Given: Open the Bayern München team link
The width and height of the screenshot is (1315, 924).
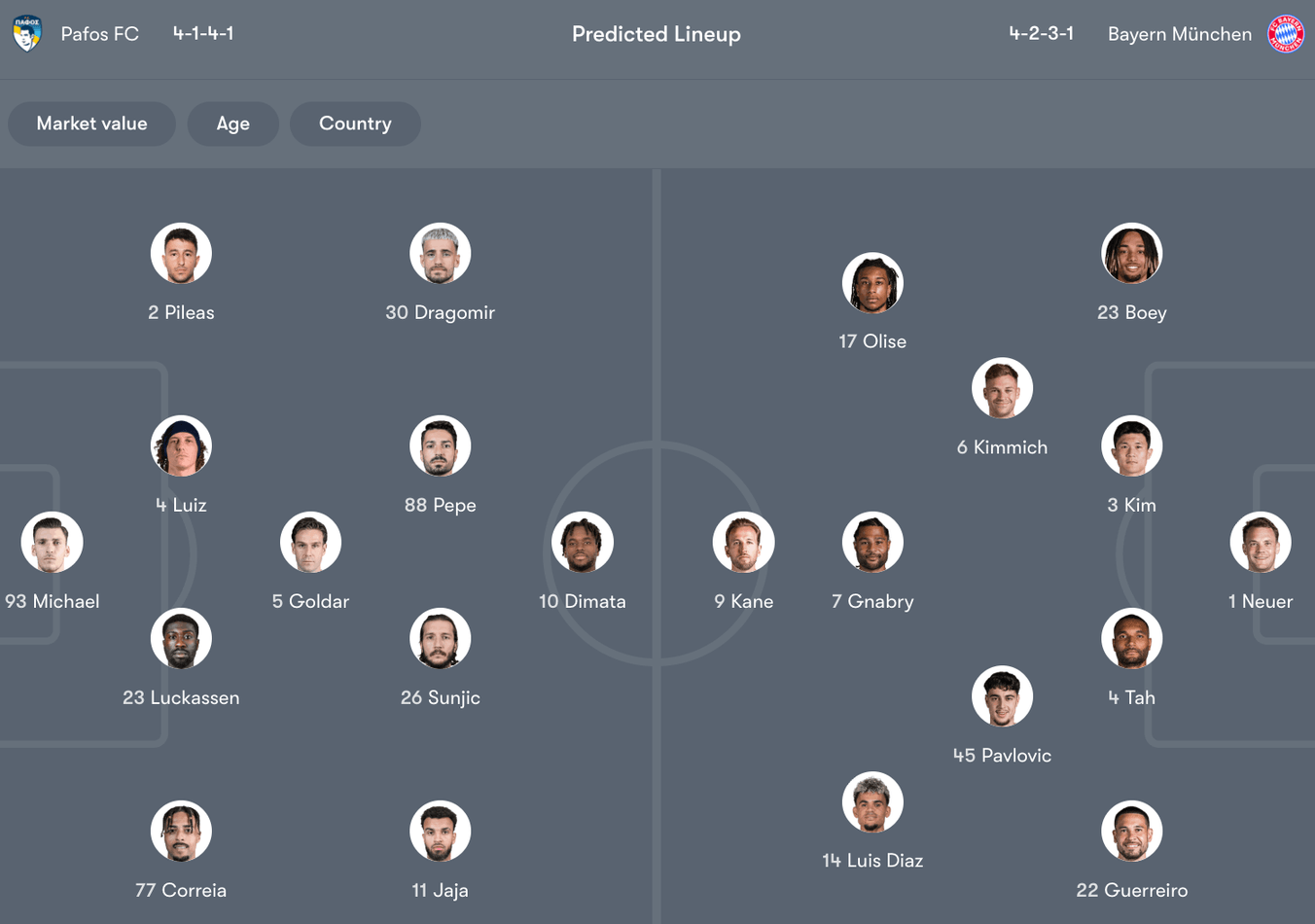Looking at the screenshot, I should 1179,34.
